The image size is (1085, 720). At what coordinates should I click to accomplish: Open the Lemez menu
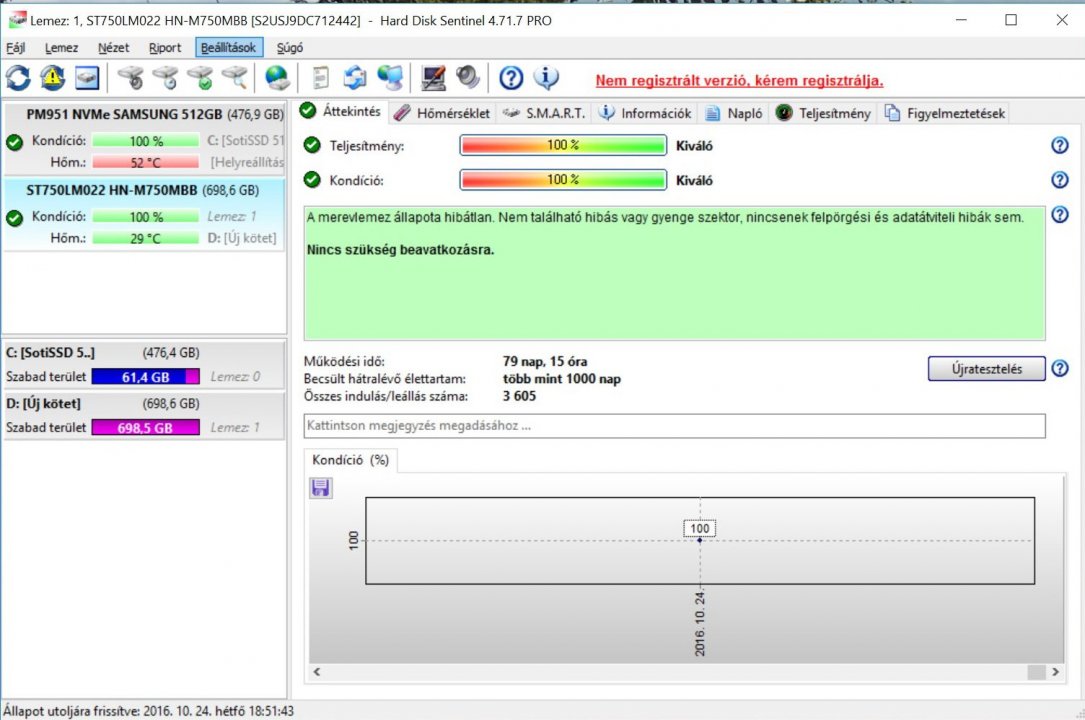62,48
